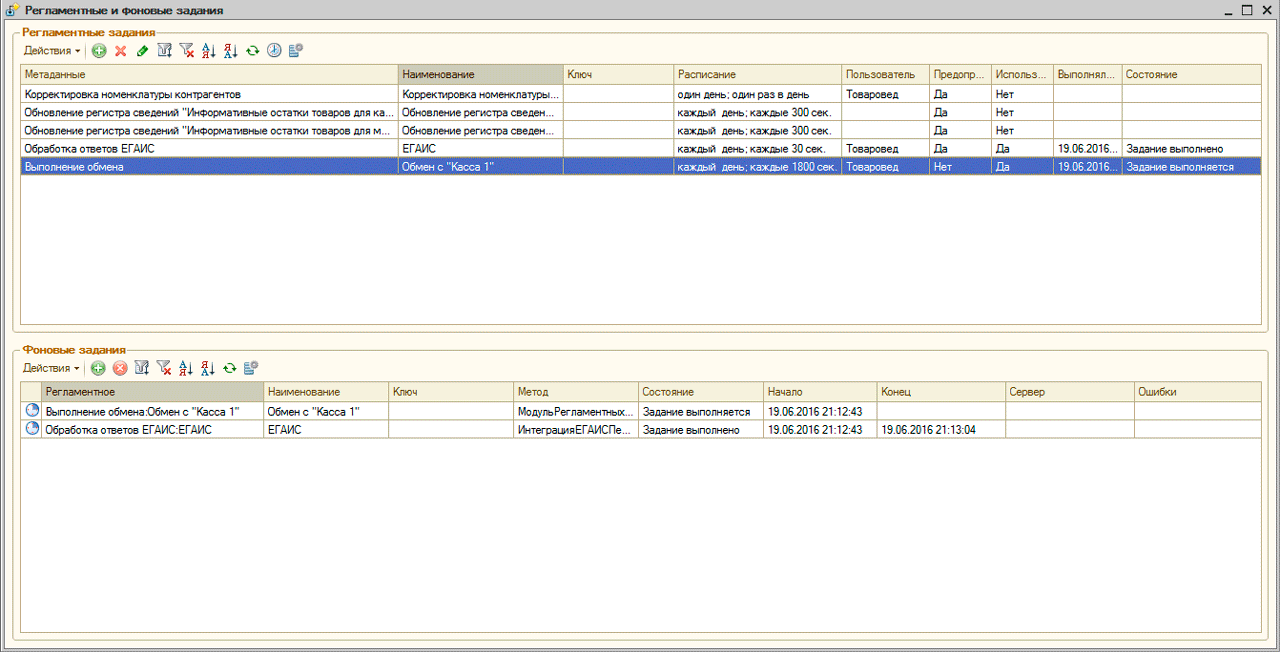Screen dimensions: 1280x652
Task: Cancel background job with red circle icon
Action: [x=120, y=368]
